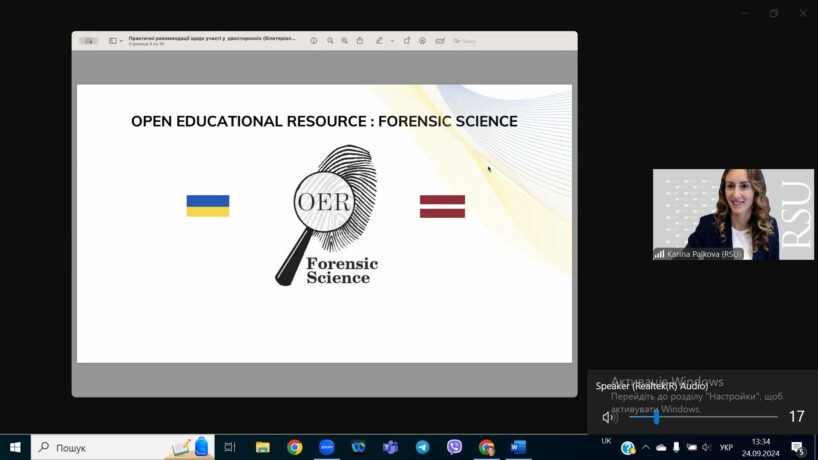Open Task View on the taskbar
Viewport: 818px width, 460px height.
230,447
